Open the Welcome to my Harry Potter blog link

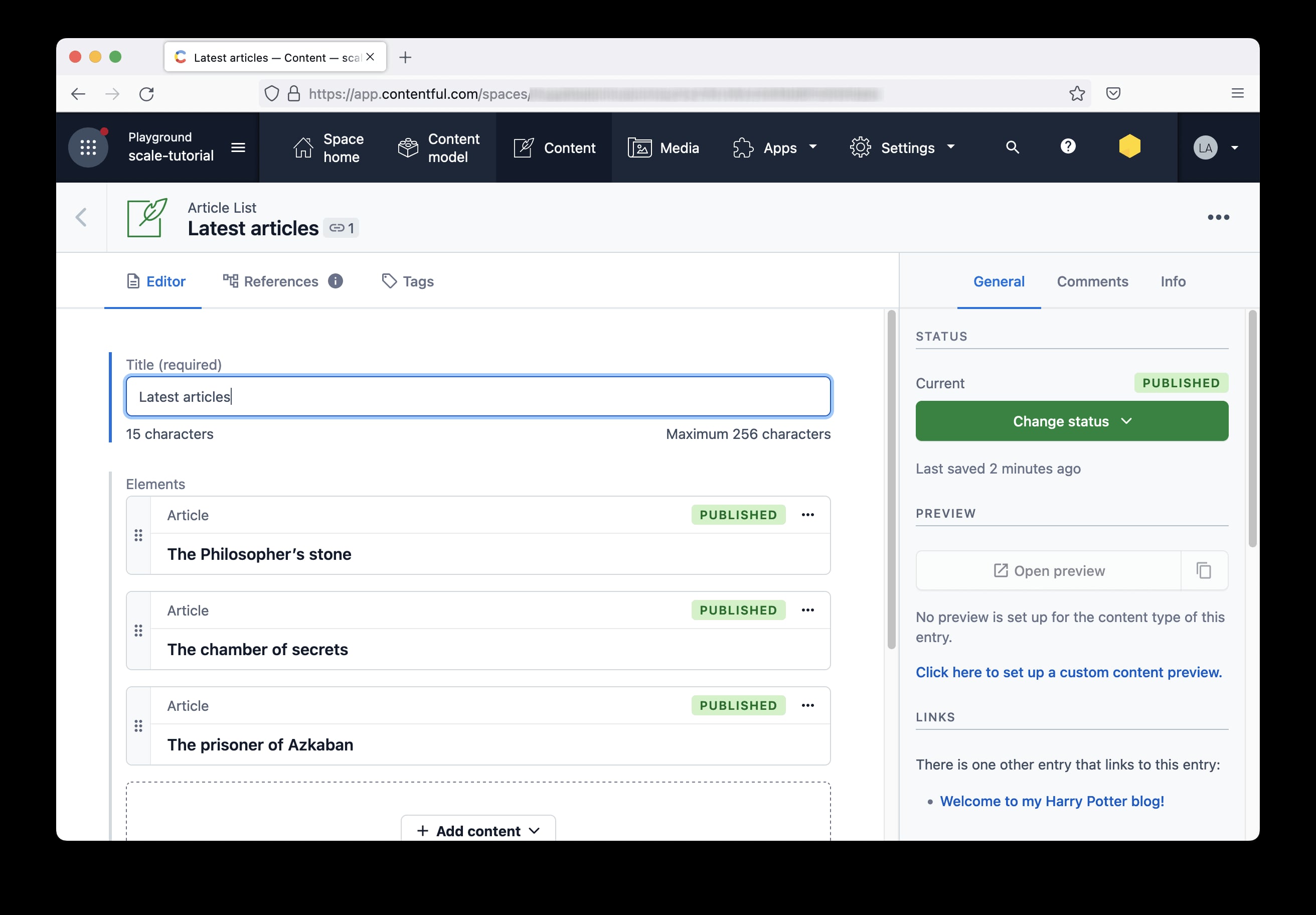point(1051,801)
